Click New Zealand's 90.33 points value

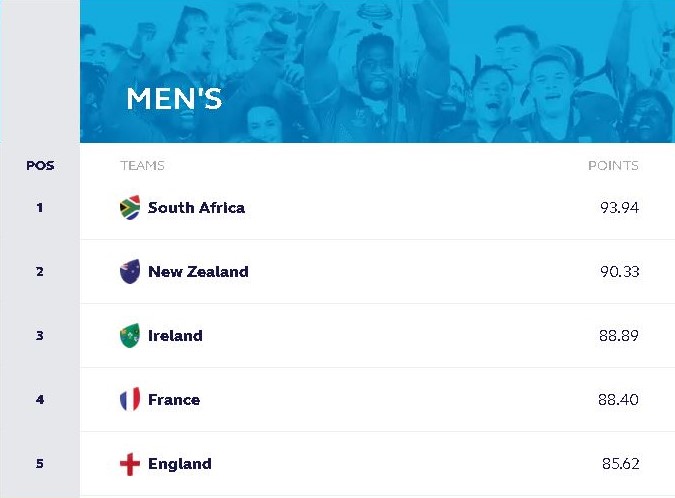click(619, 272)
